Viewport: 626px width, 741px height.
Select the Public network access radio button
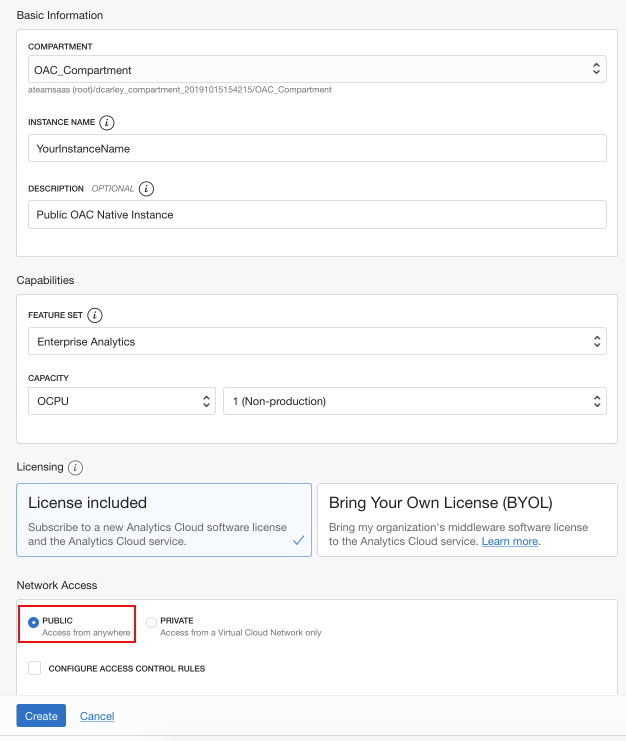pyautogui.click(x=34, y=622)
